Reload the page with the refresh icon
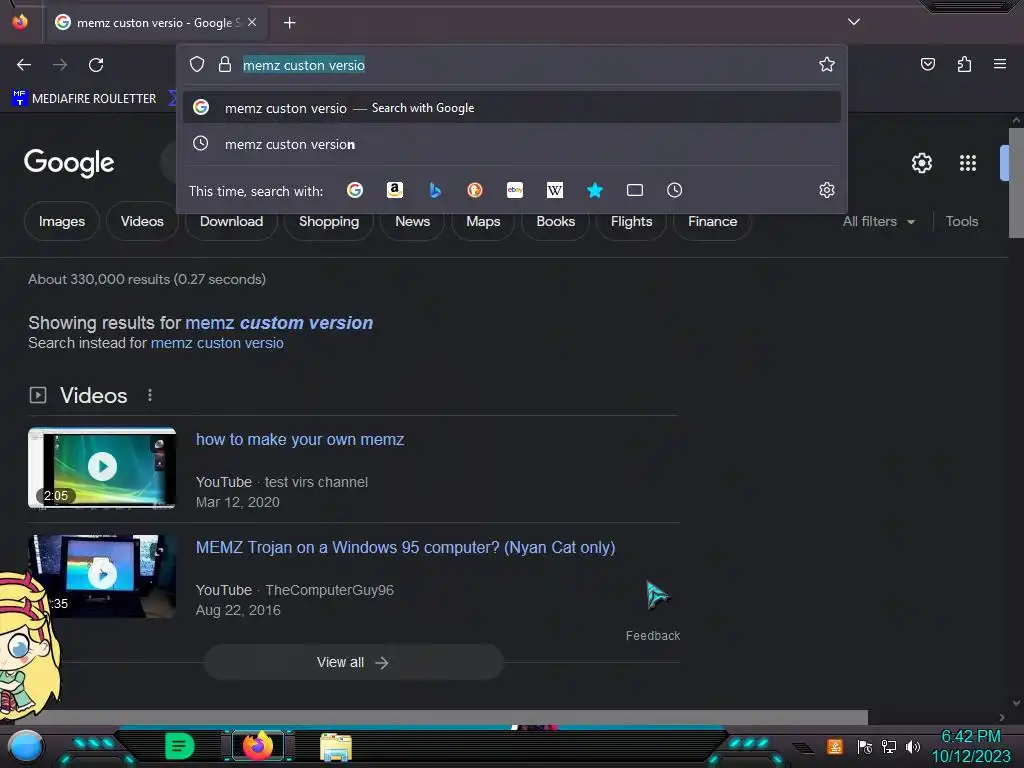Image resolution: width=1024 pixels, height=768 pixels. 96,65
